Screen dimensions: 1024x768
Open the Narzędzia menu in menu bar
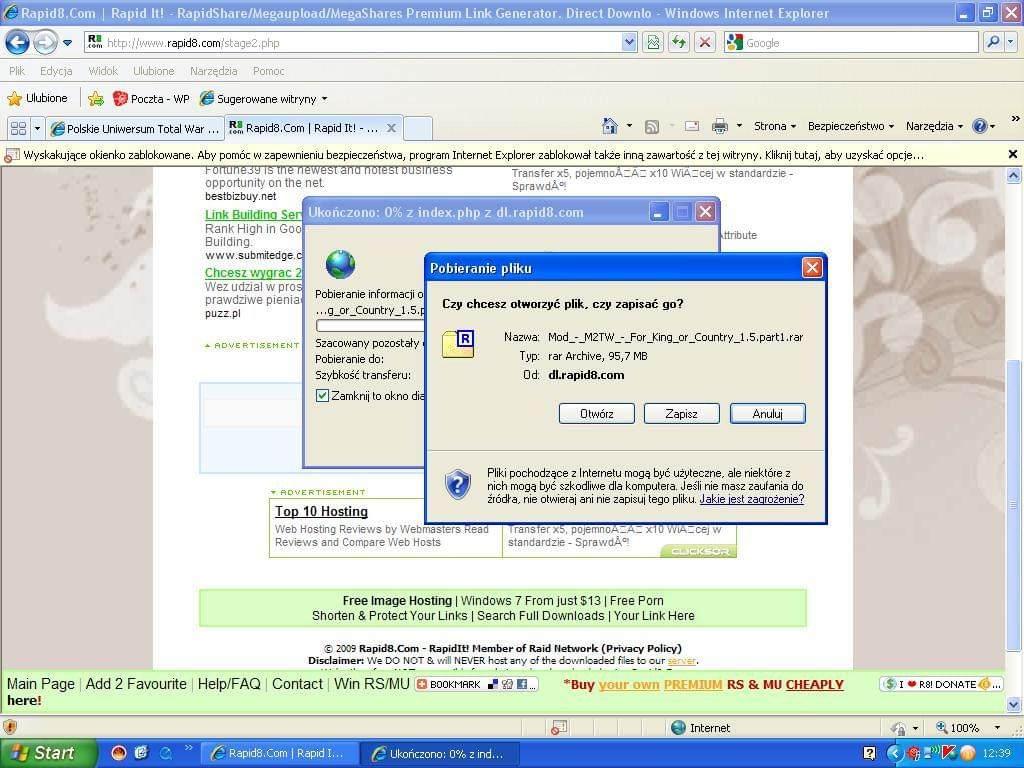214,71
